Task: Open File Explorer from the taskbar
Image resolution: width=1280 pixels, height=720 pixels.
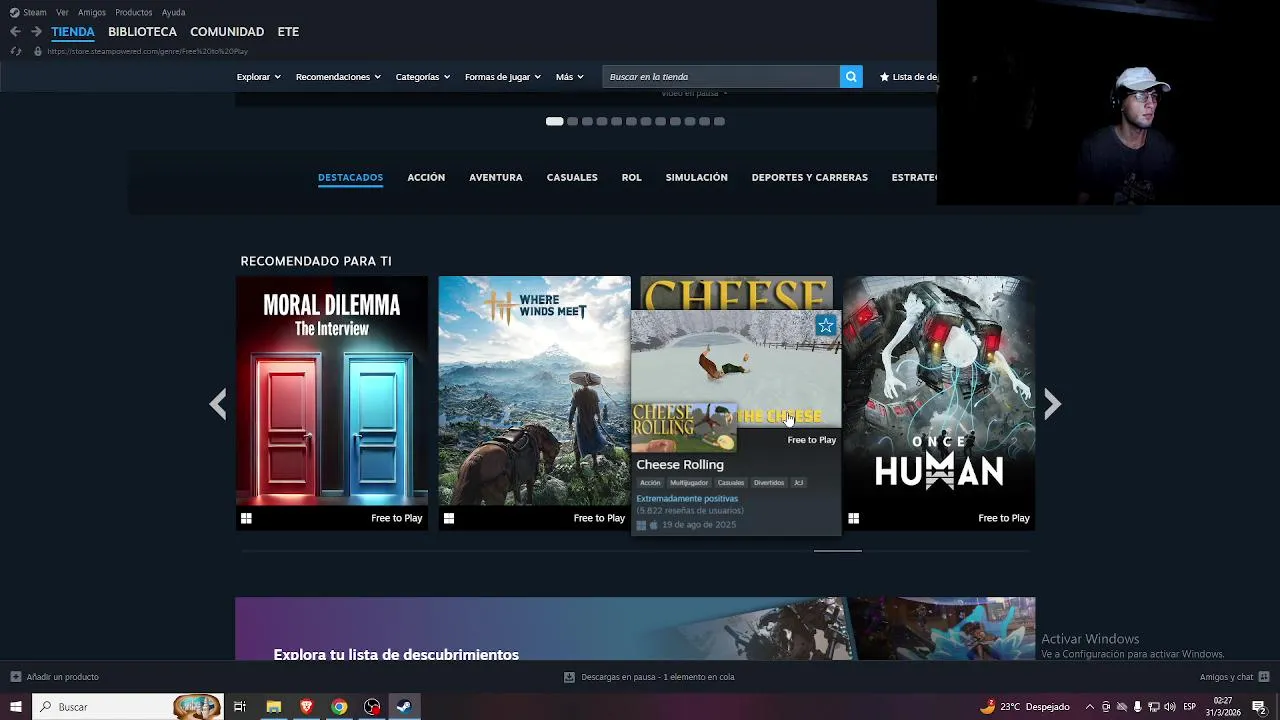Action: click(x=273, y=707)
